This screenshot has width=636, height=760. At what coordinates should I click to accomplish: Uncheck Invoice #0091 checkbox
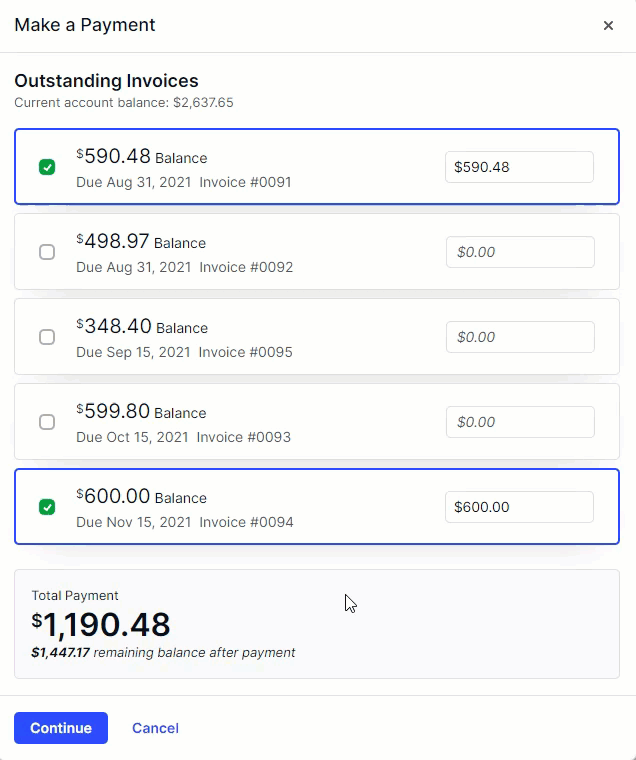pyautogui.click(x=47, y=167)
